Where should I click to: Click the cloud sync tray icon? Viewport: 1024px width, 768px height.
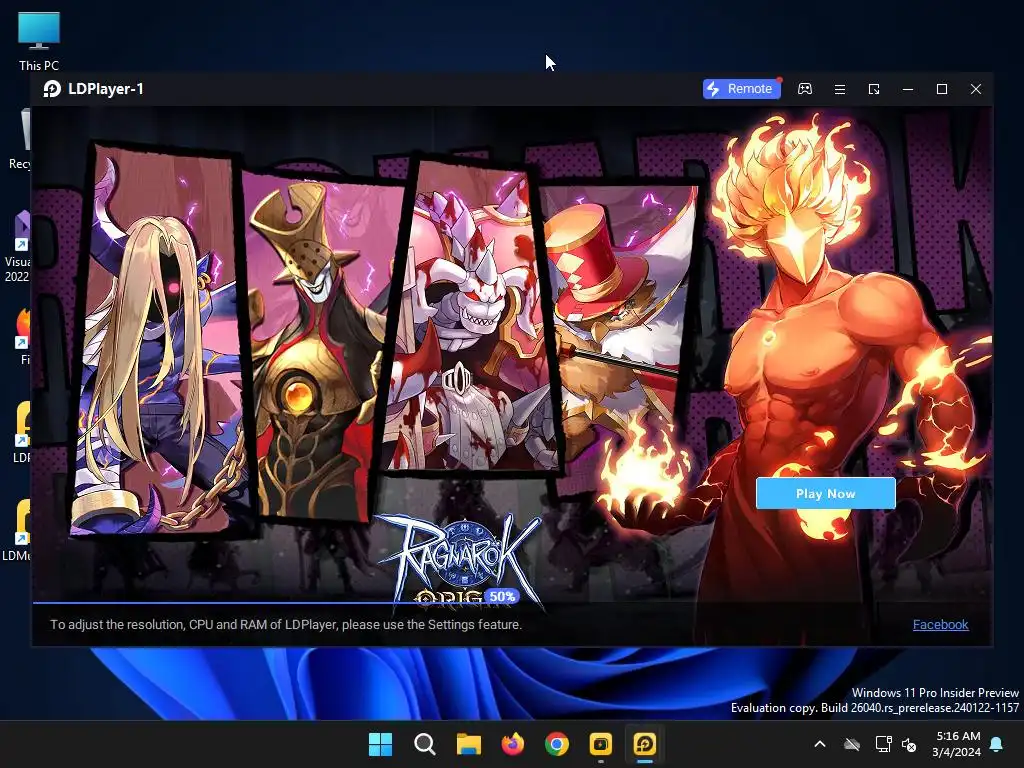pyautogui.click(x=852, y=744)
